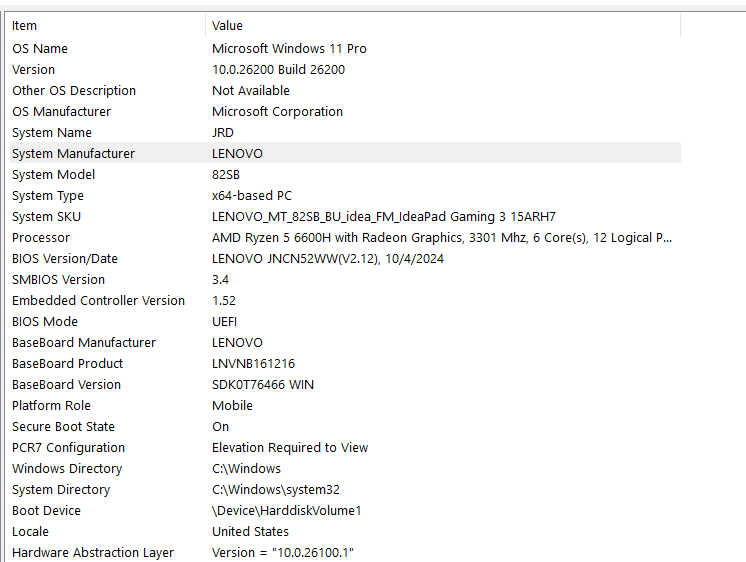This screenshot has height=562, width=746.
Task: Click the x64-based PC value
Action: 252,196
